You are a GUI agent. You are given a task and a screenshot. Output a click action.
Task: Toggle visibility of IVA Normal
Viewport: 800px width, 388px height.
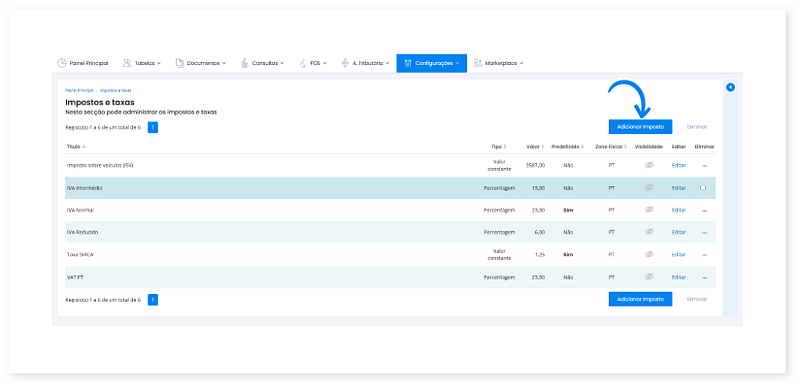(649, 209)
